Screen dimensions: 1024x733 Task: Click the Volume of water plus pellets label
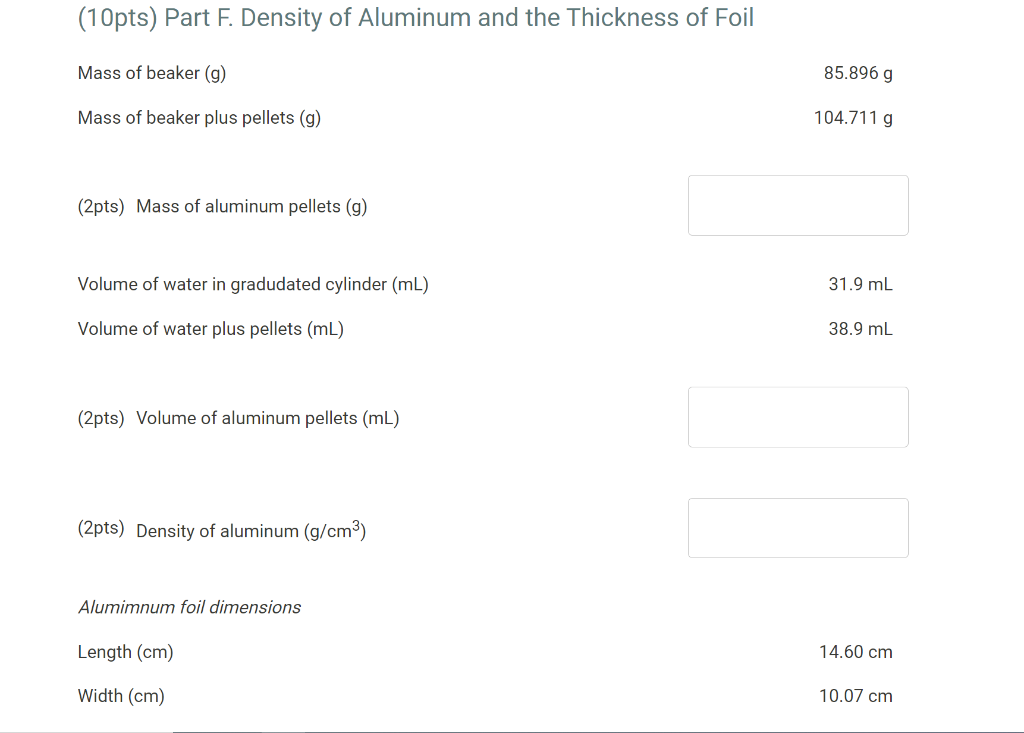[x=210, y=328]
